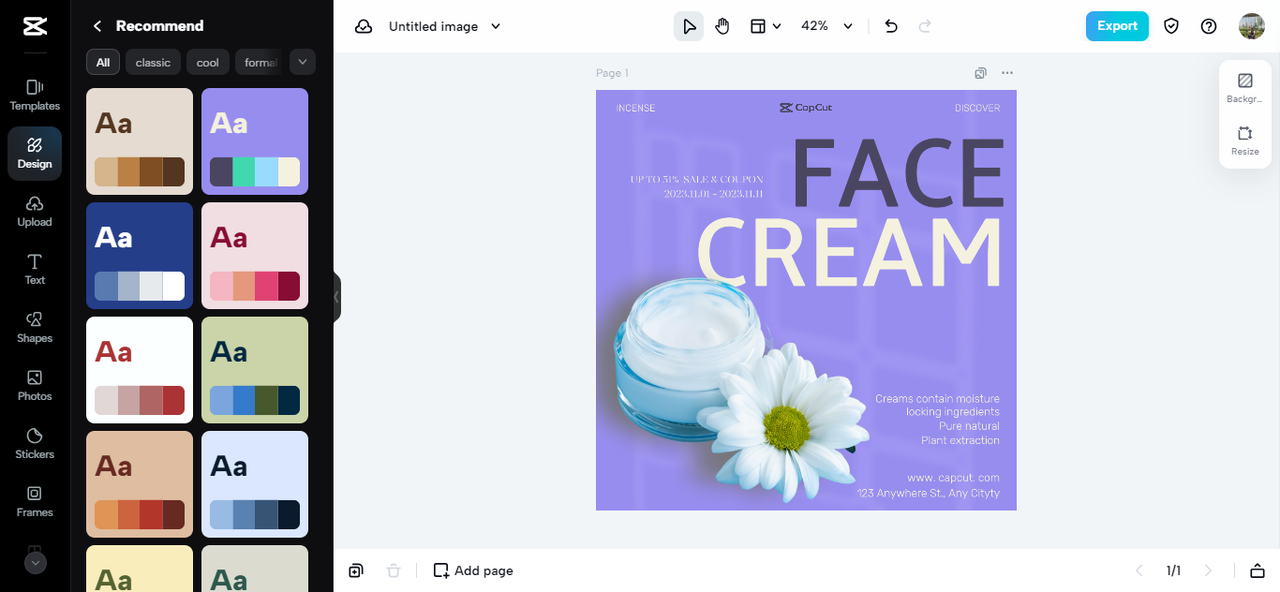Duplicate Page 1 using the header icon

tap(981, 73)
